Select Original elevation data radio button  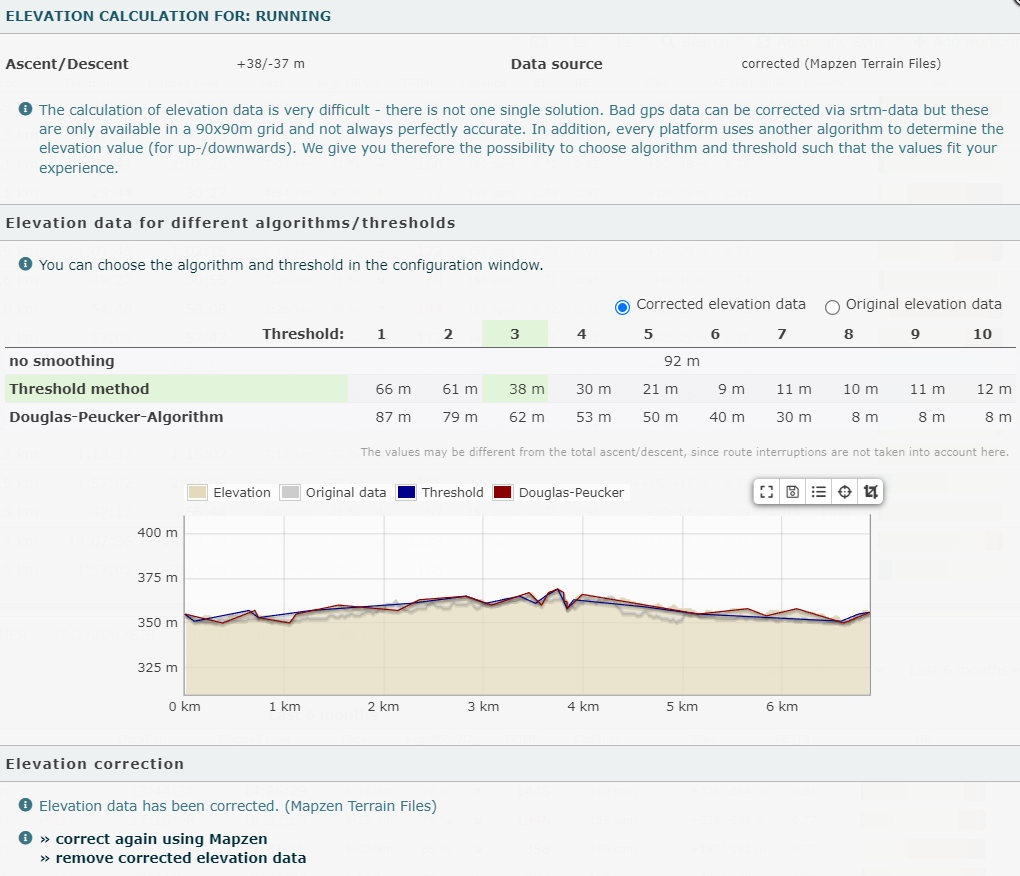[x=832, y=307]
